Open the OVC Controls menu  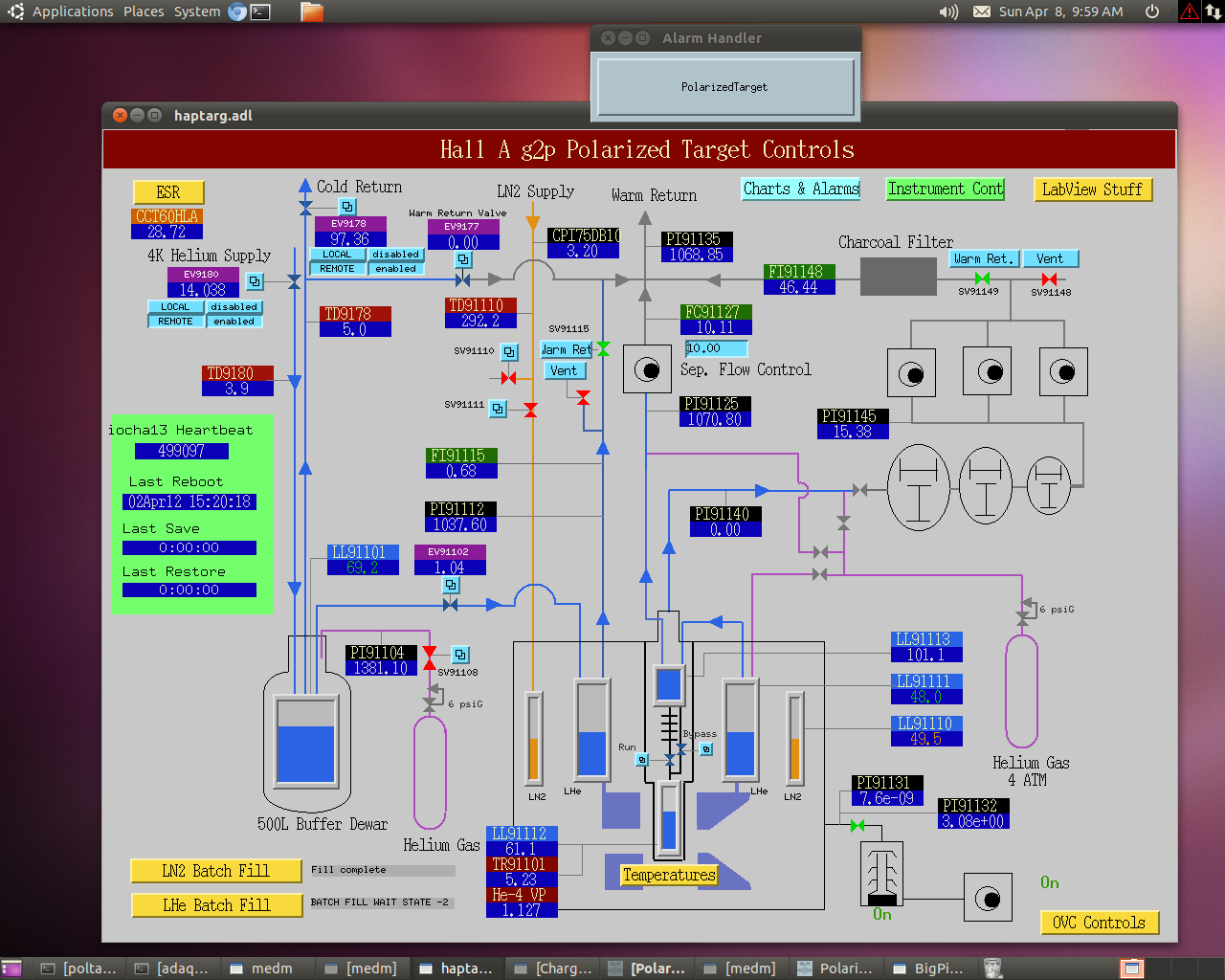[1100, 923]
